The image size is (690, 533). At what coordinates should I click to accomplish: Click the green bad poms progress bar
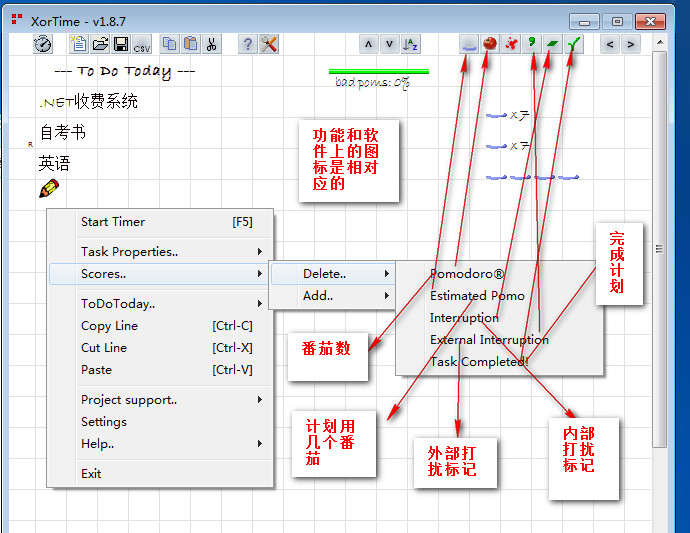click(x=378, y=71)
